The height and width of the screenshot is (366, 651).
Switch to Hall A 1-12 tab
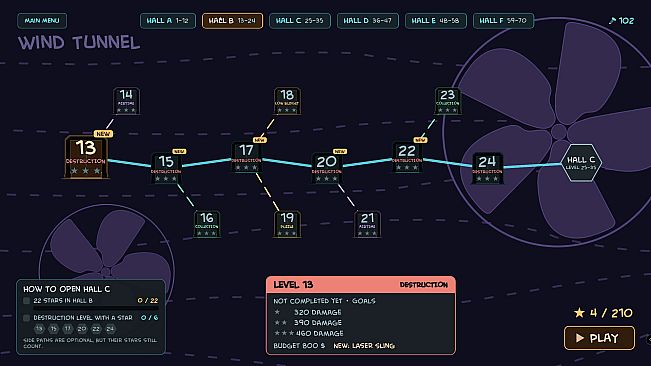(168, 20)
